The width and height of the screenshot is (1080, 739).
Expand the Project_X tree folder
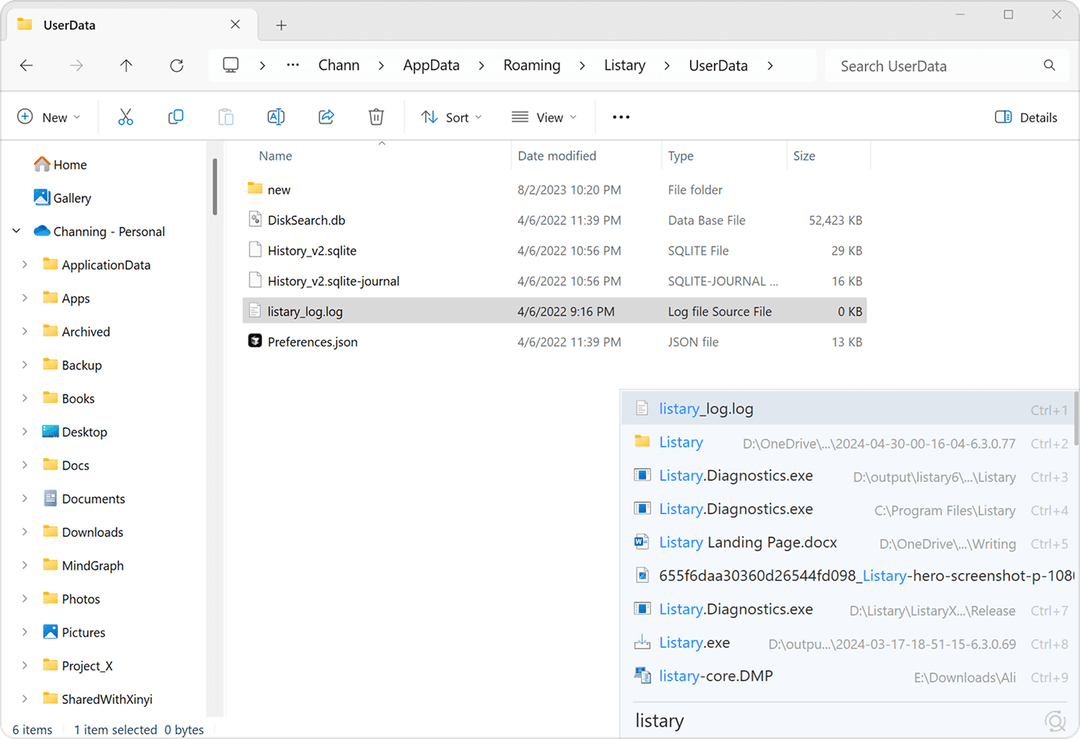[25, 665]
